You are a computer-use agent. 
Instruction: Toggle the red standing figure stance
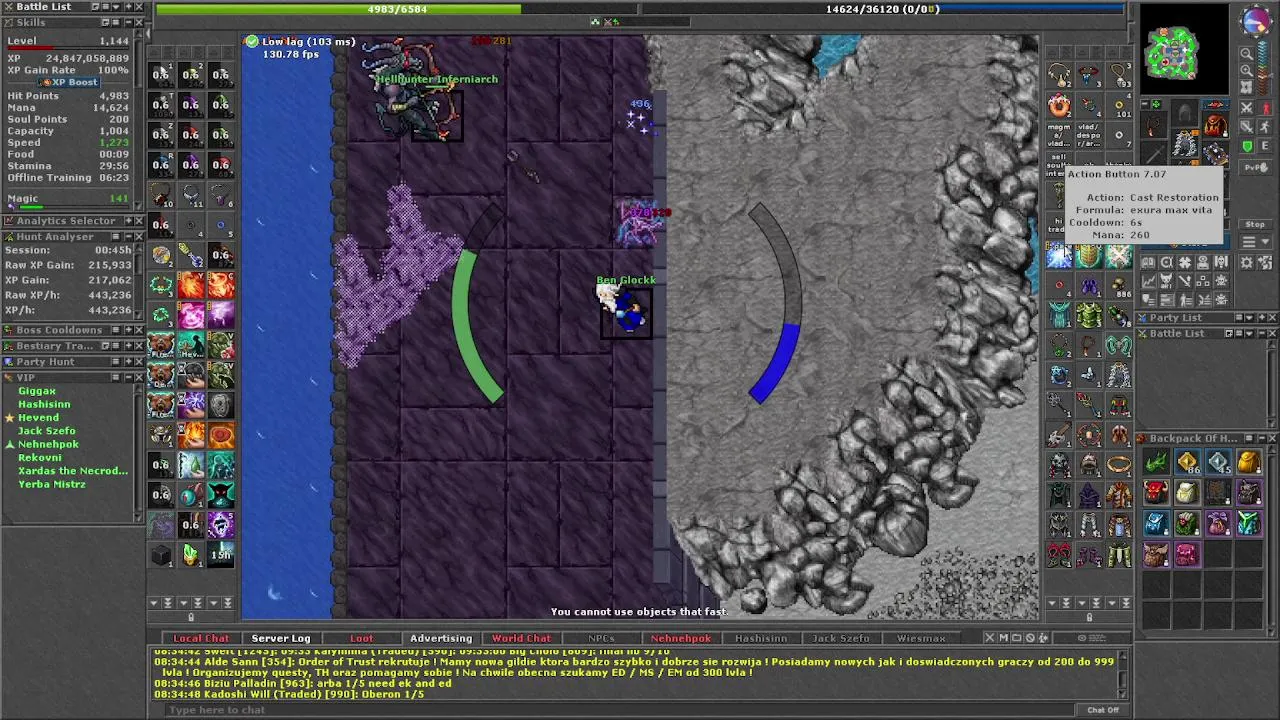click(1266, 108)
